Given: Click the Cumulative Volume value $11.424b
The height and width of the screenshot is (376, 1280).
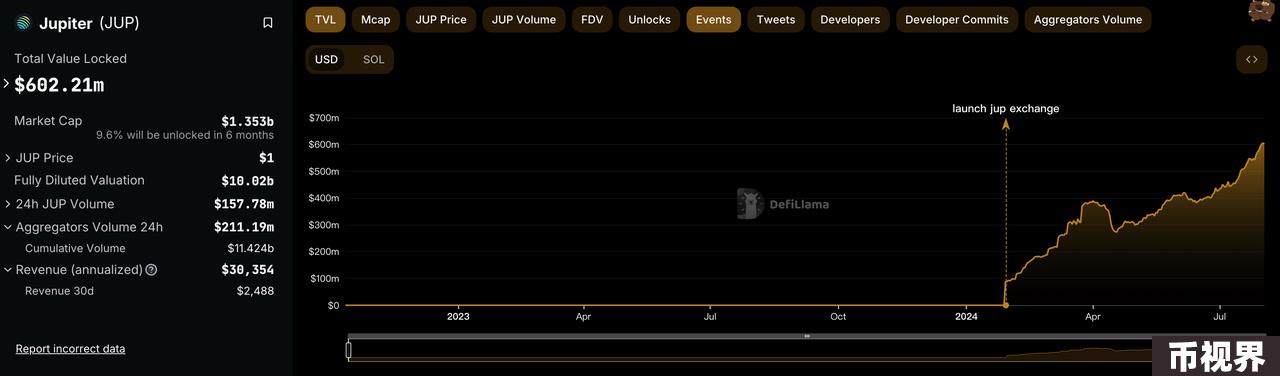Looking at the screenshot, I should point(250,248).
